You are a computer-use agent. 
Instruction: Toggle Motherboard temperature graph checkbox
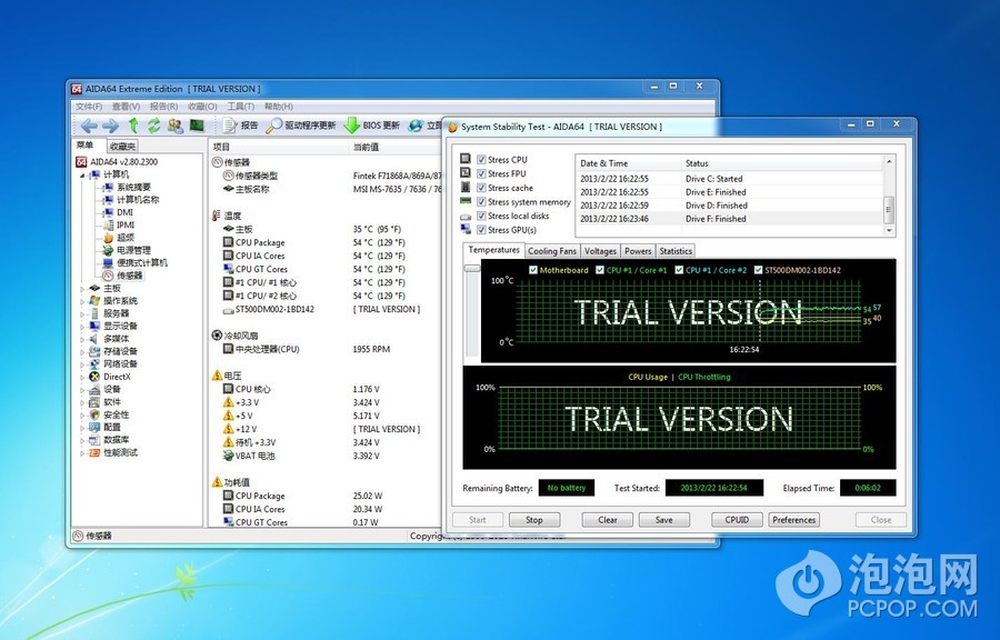coord(533,270)
